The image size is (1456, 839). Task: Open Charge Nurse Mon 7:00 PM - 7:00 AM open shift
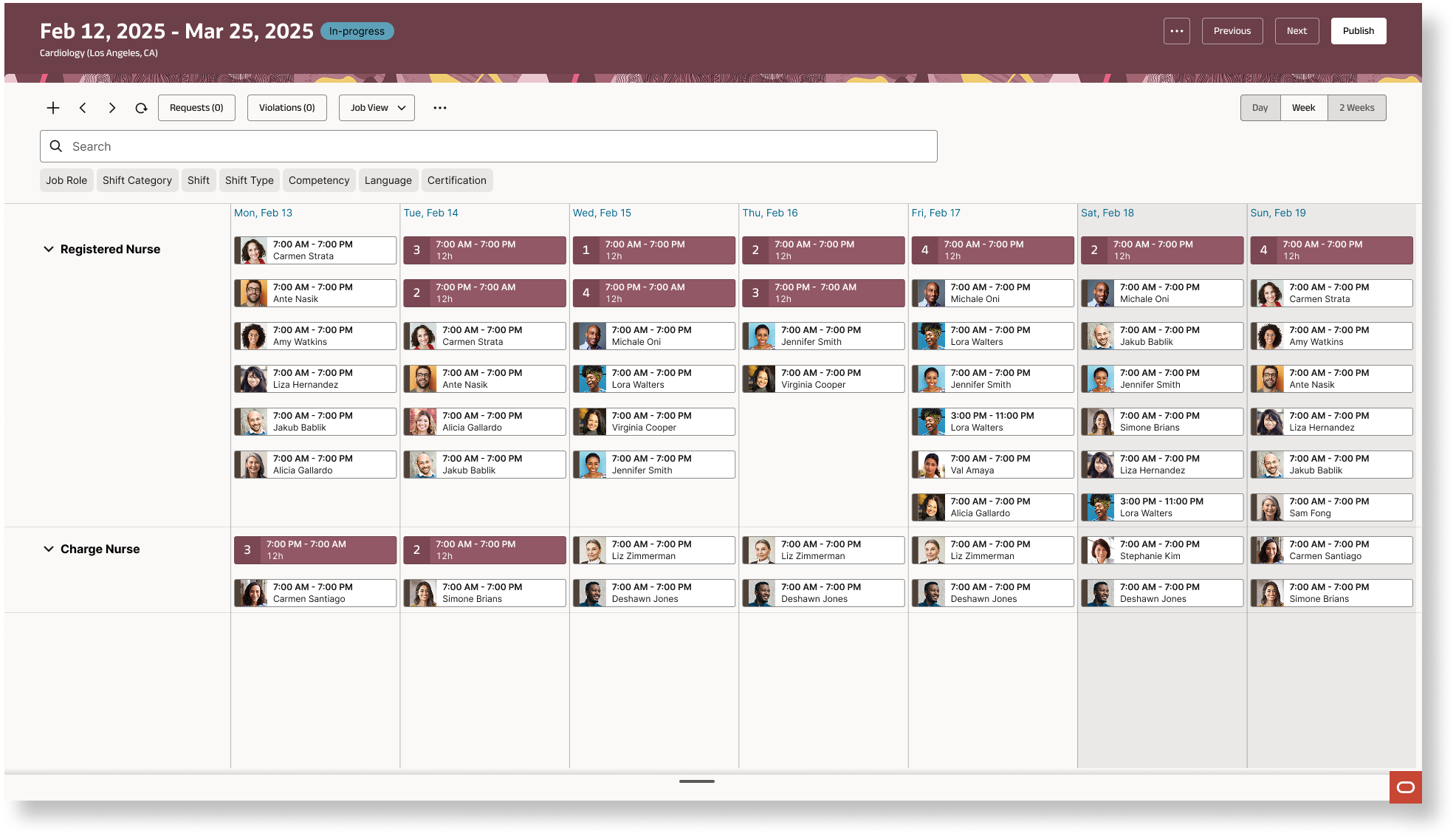pos(315,550)
